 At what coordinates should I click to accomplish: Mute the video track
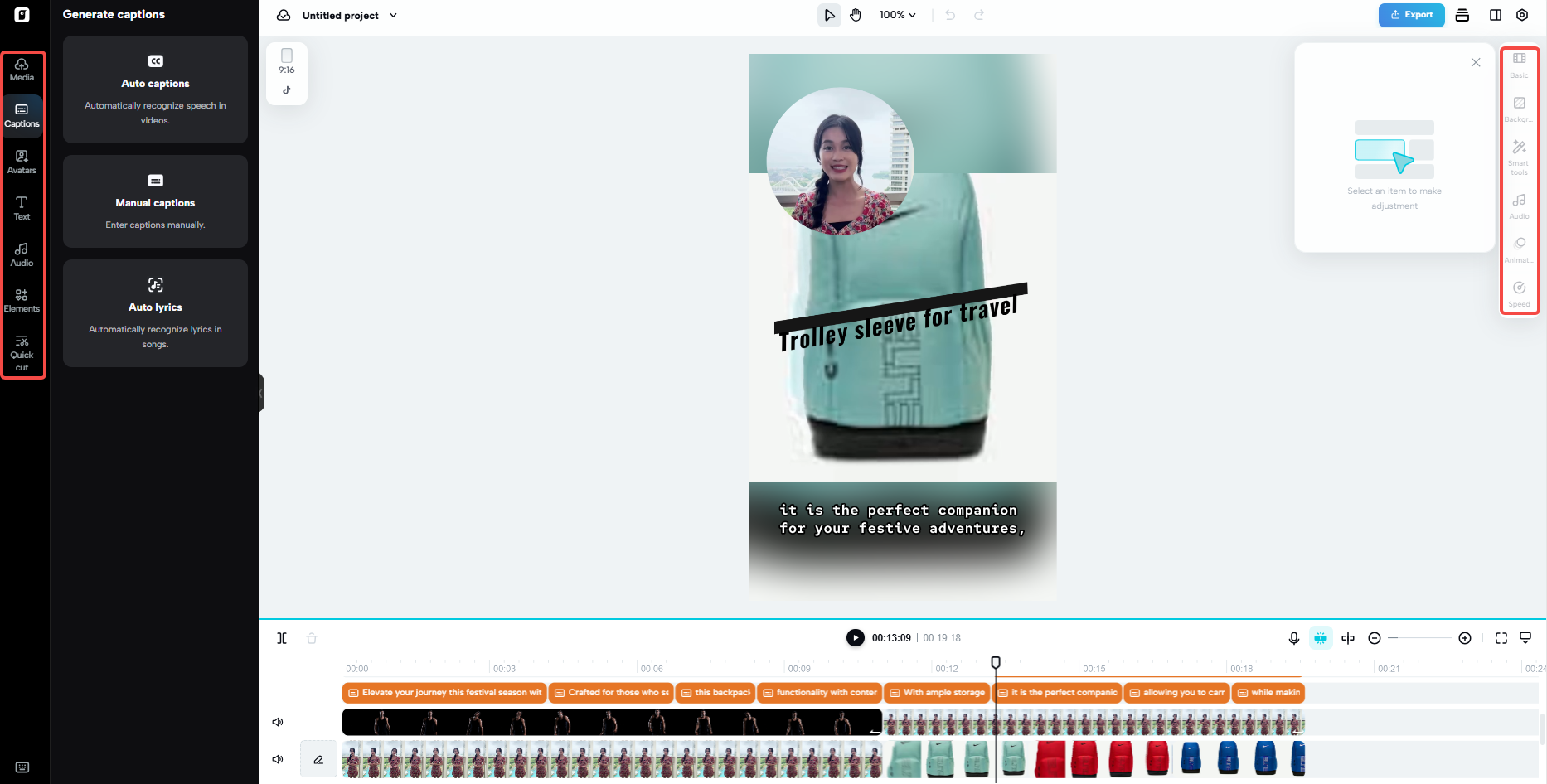(x=278, y=721)
